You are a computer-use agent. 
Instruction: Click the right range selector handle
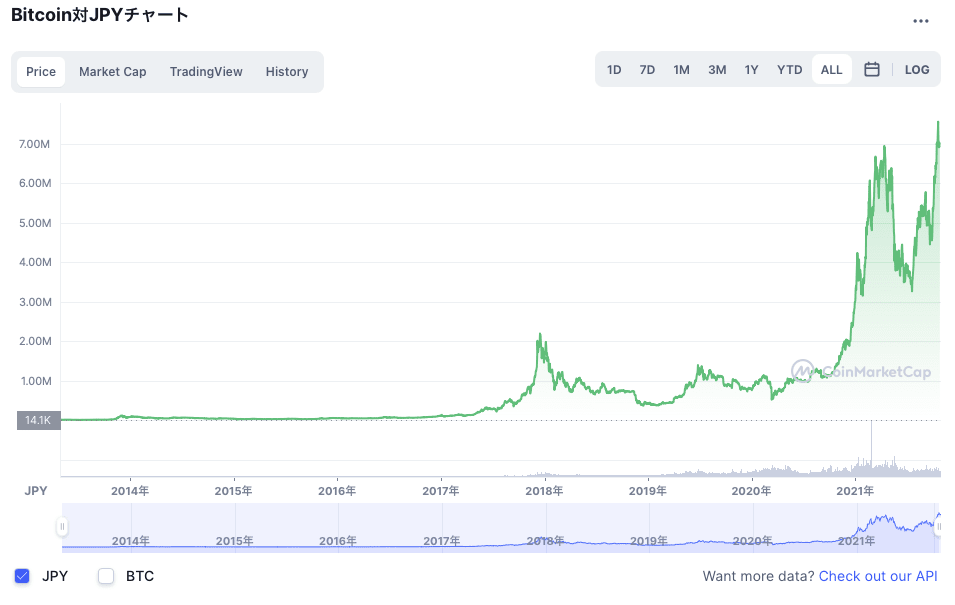coord(939,525)
